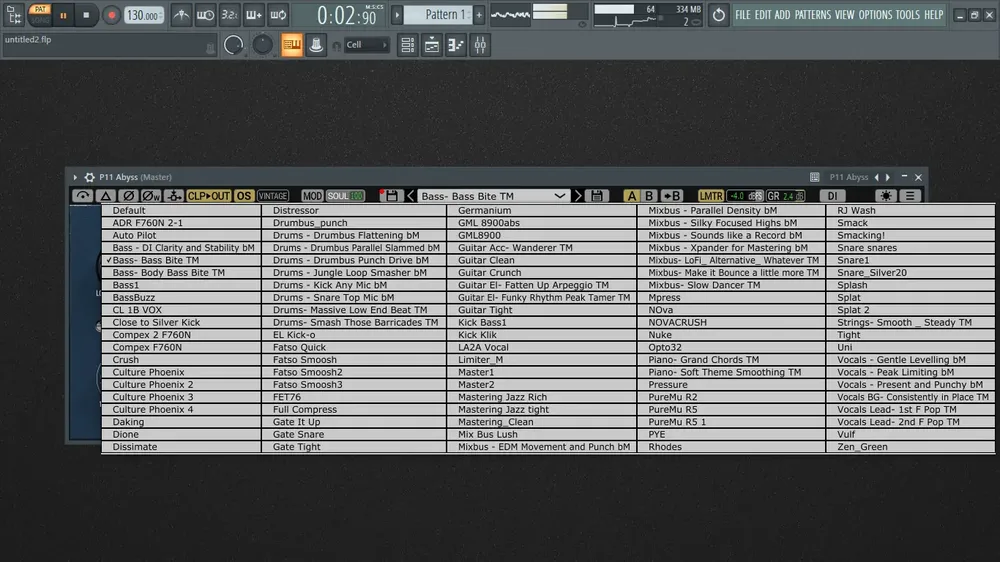Image resolution: width=1000 pixels, height=562 pixels.
Task: Toggle the LMTR limiter button
Action: pos(710,196)
